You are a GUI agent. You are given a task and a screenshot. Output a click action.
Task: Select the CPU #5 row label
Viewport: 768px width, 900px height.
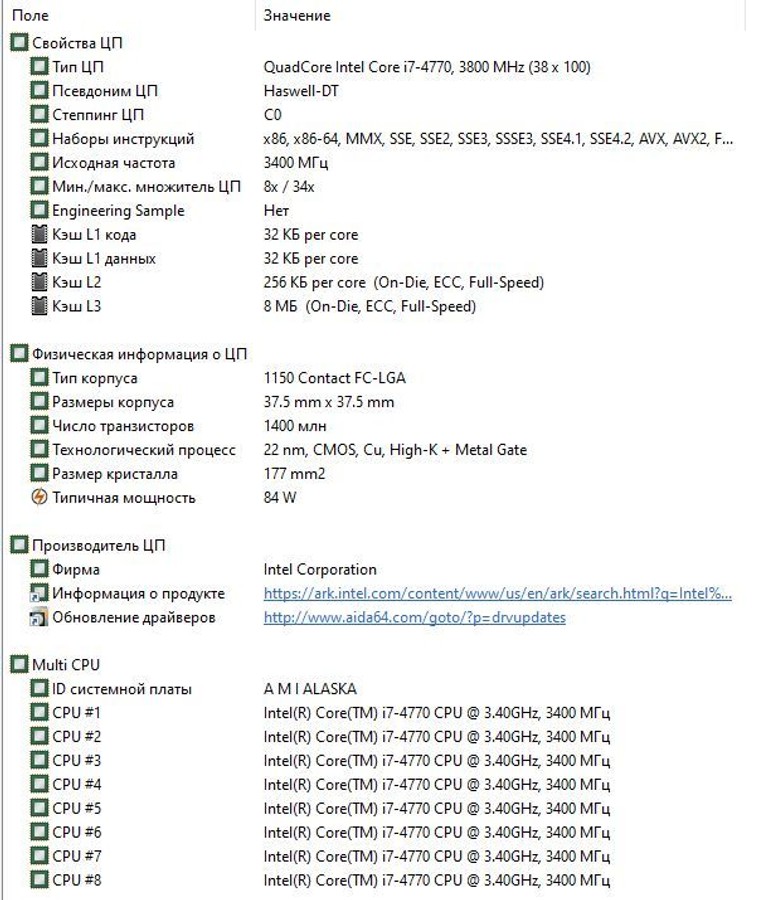tap(76, 808)
